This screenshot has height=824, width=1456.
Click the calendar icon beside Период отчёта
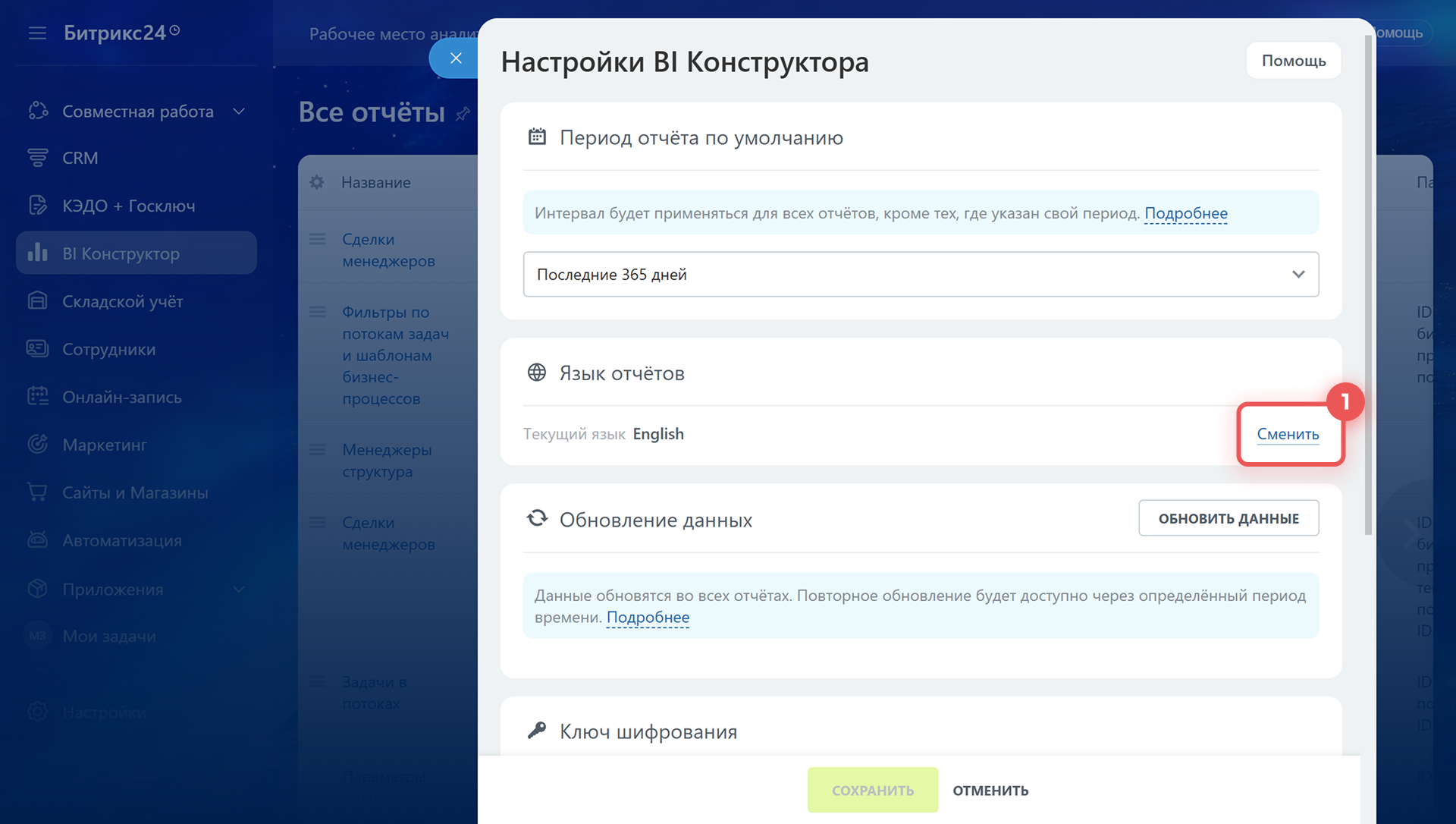(x=537, y=137)
